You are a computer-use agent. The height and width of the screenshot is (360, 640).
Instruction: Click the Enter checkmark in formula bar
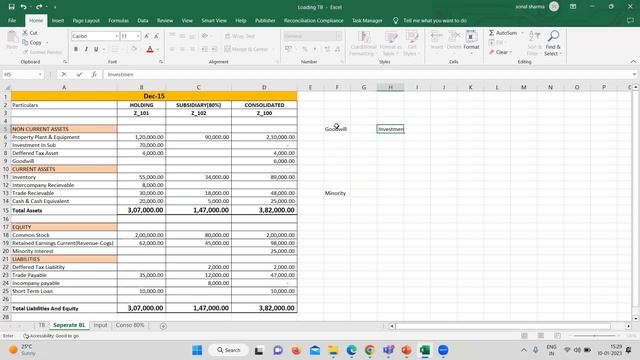tap(79, 74)
